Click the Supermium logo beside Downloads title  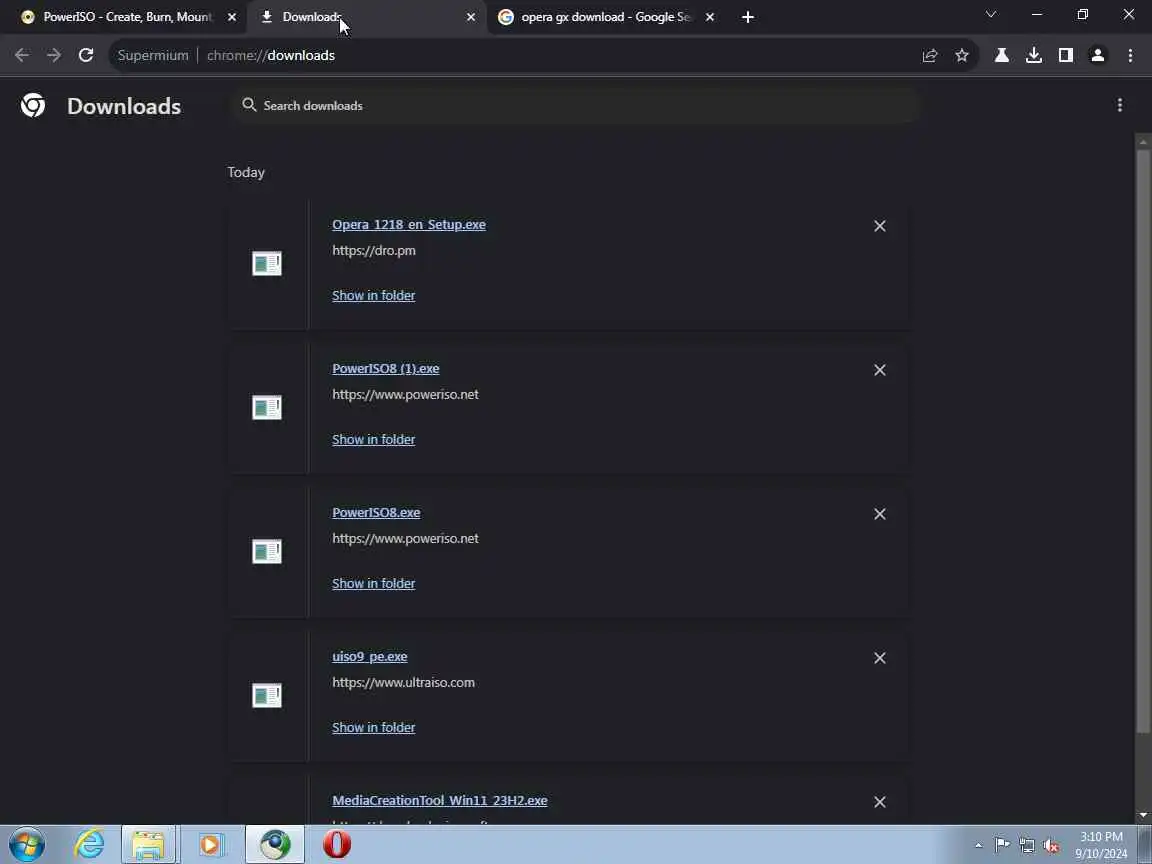pyautogui.click(x=33, y=105)
